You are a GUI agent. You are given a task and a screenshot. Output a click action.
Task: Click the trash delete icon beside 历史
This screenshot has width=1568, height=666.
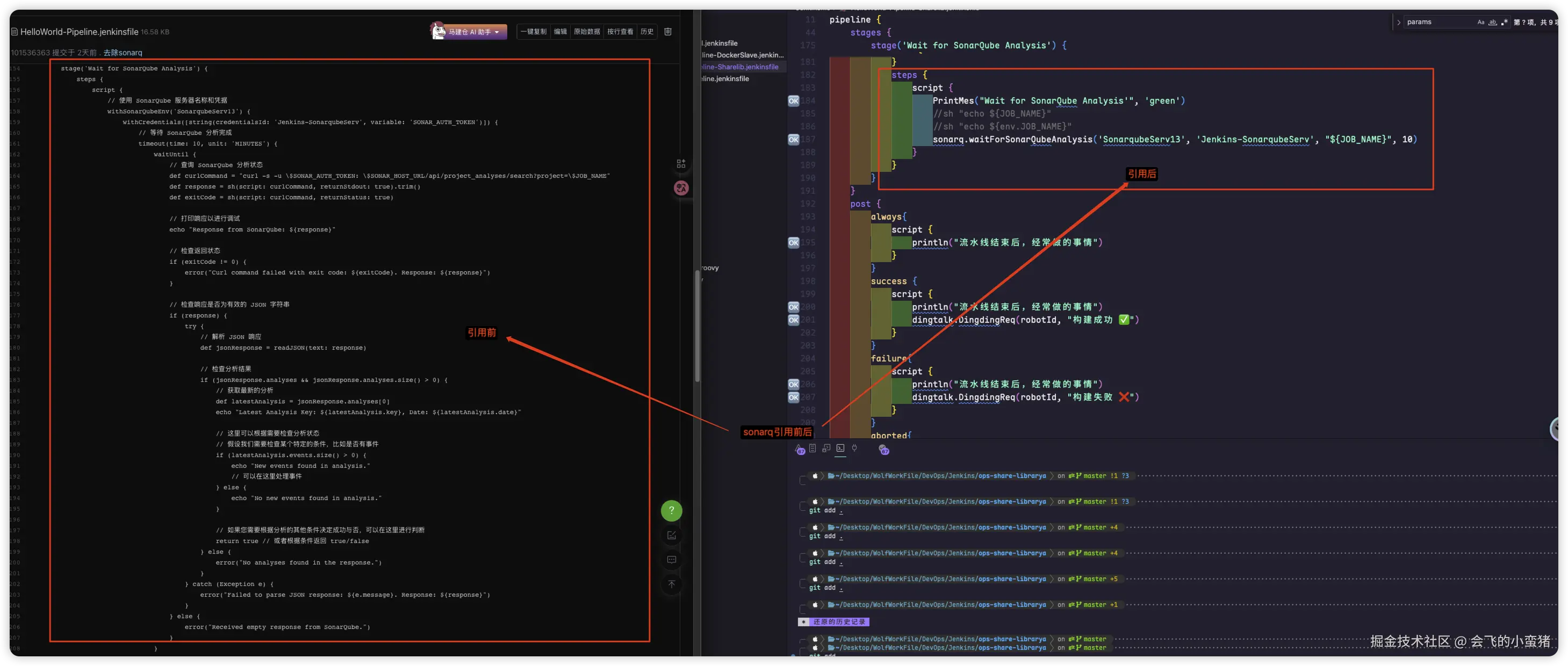click(668, 32)
